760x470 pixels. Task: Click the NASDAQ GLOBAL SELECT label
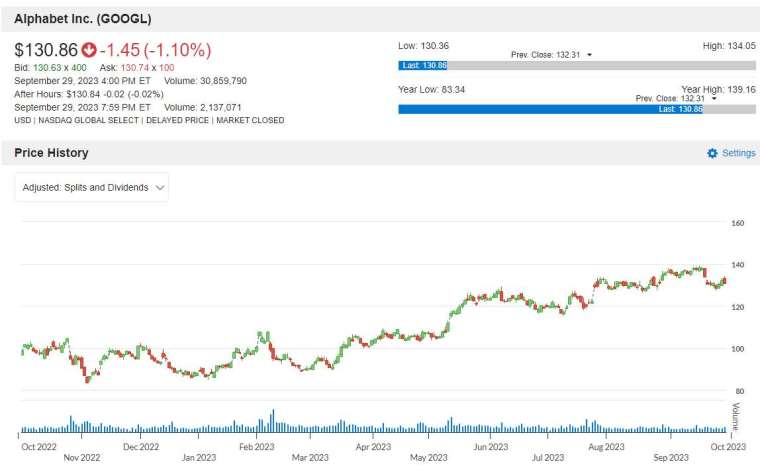pos(89,120)
